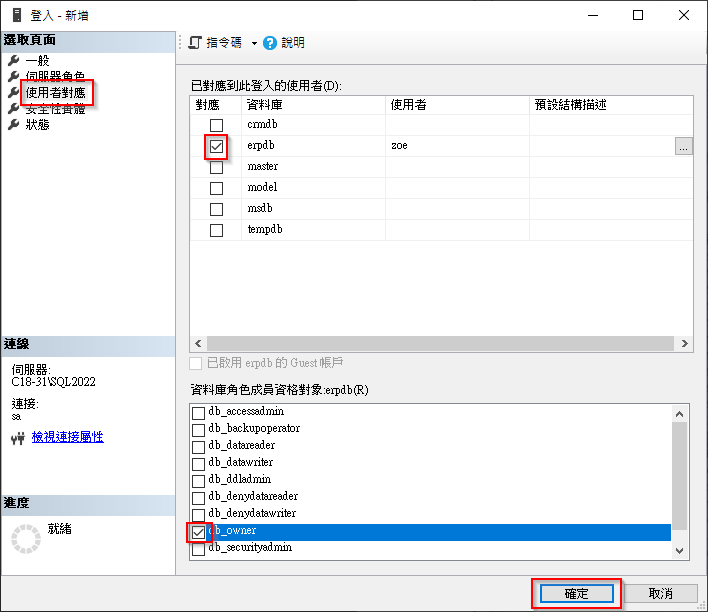The width and height of the screenshot is (708, 612).
Task: Click the wrench icon beside 伺服器角色
Action: pyautogui.click(x=14, y=76)
